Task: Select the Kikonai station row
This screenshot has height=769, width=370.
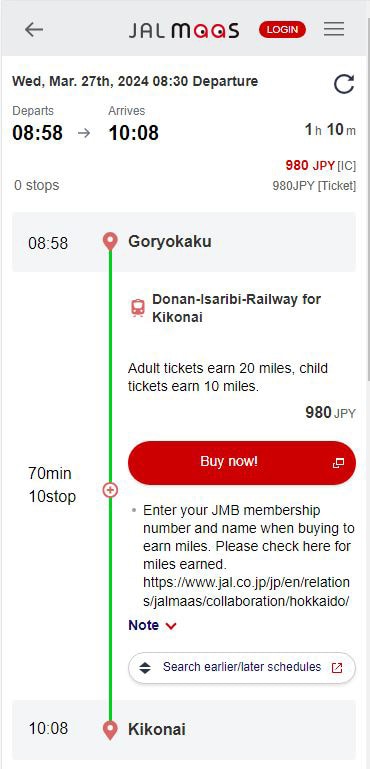Action: (x=184, y=730)
